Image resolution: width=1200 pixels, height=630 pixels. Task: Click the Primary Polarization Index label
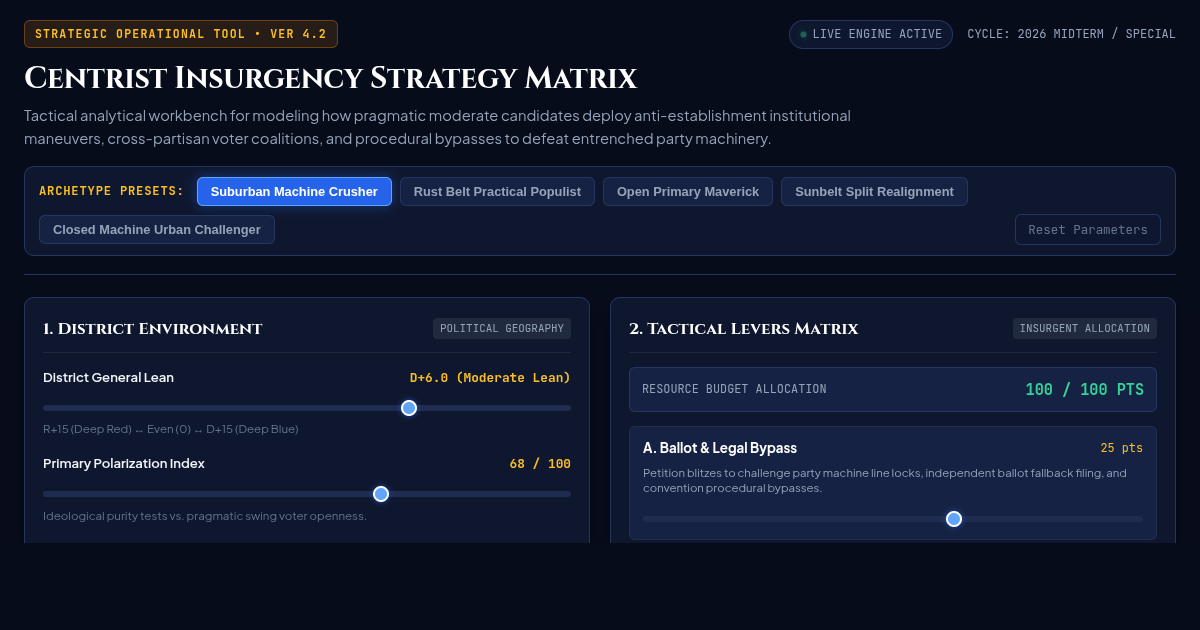pos(124,463)
